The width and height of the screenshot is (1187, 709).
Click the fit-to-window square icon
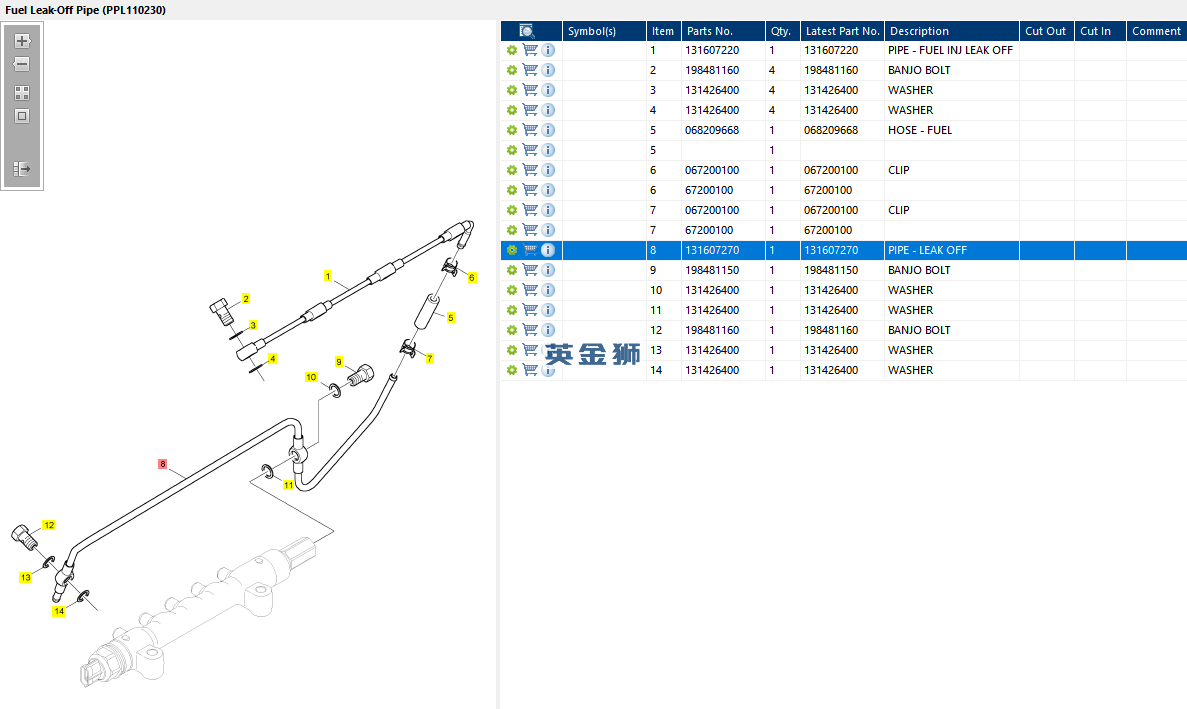[x=22, y=117]
